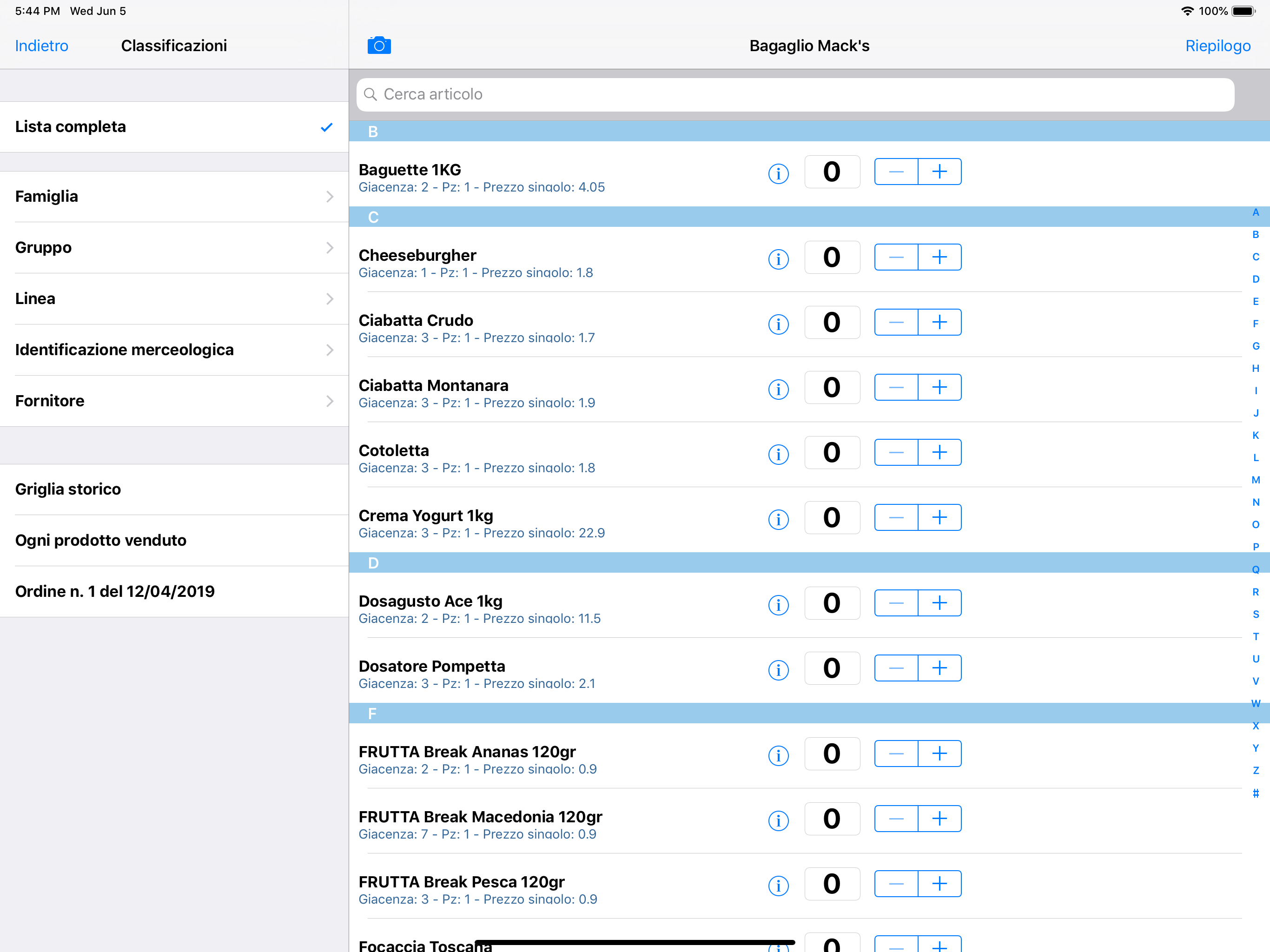Increase FRUTTA Break Ananas 120gr quantity
Screen dimensions: 1270x952
pyautogui.click(x=939, y=754)
